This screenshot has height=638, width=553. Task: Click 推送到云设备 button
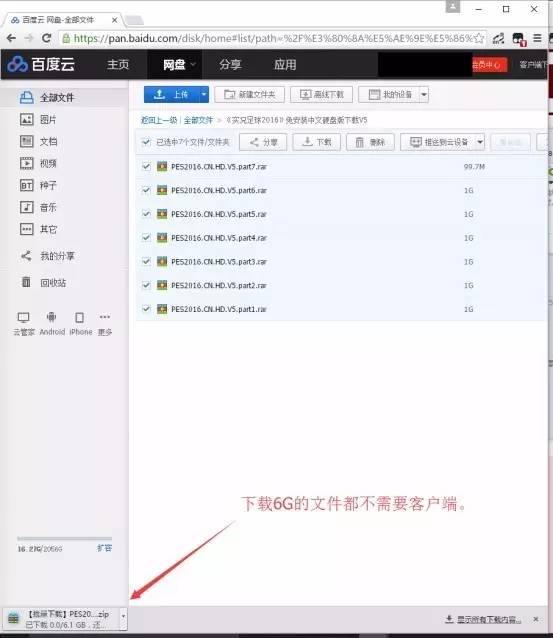pos(438,142)
